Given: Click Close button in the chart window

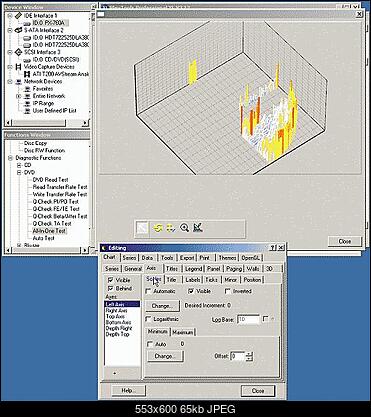Looking at the screenshot, I should pyautogui.click(x=344, y=241).
